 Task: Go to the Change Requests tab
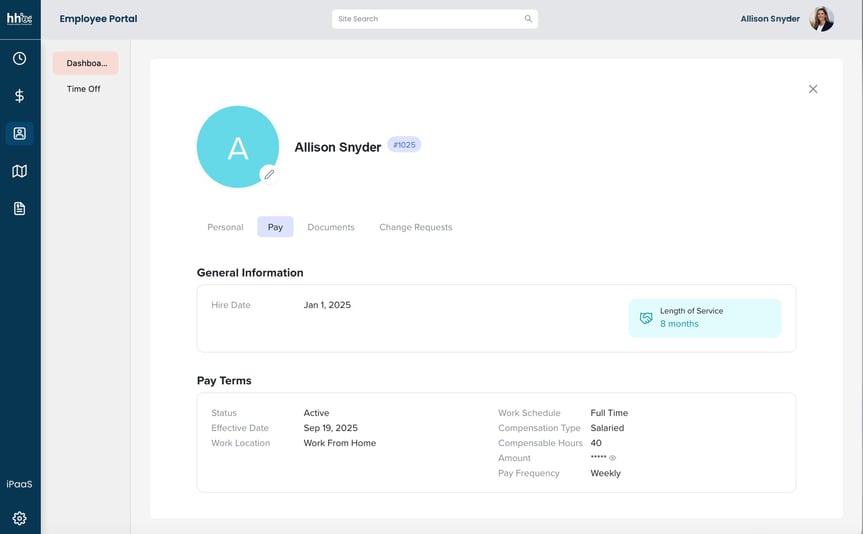coord(415,227)
